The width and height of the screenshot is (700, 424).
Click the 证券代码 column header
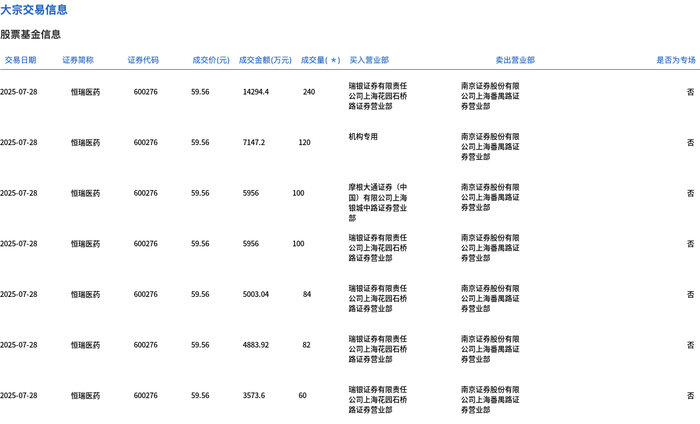tap(143, 60)
